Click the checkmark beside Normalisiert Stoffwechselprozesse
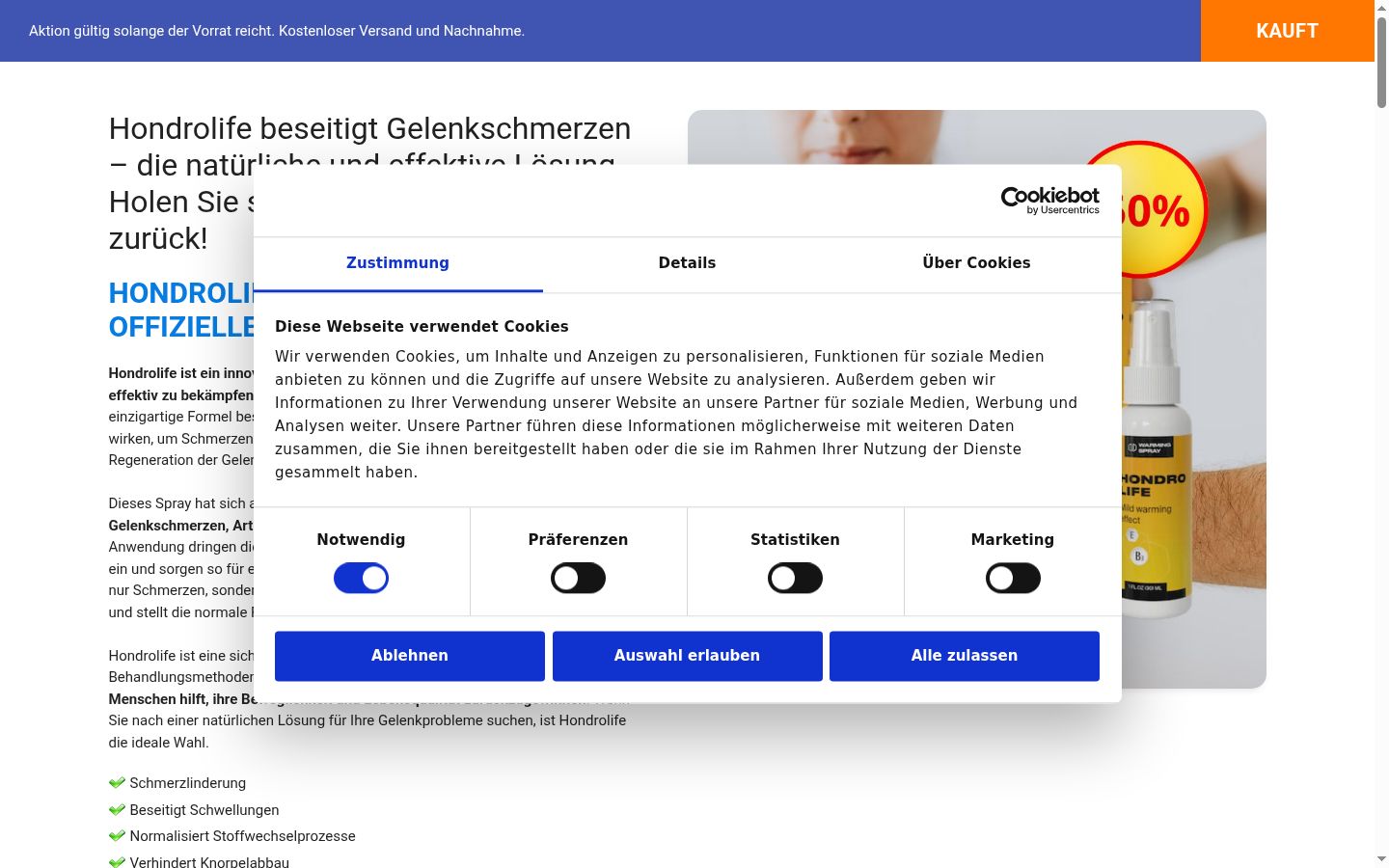The height and width of the screenshot is (868, 1389). tap(117, 836)
